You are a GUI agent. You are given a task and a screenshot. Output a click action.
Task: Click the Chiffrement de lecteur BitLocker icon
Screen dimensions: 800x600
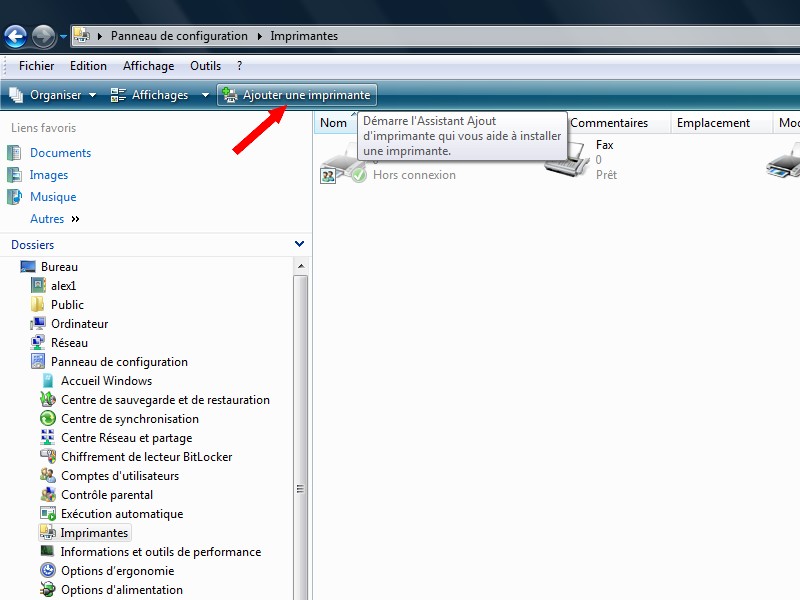pos(47,457)
